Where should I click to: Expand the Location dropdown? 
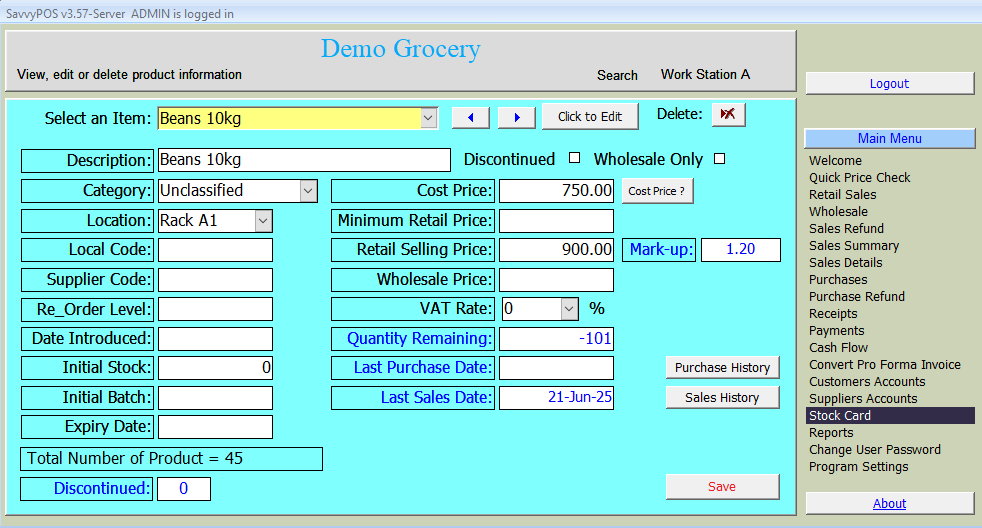[x=263, y=220]
